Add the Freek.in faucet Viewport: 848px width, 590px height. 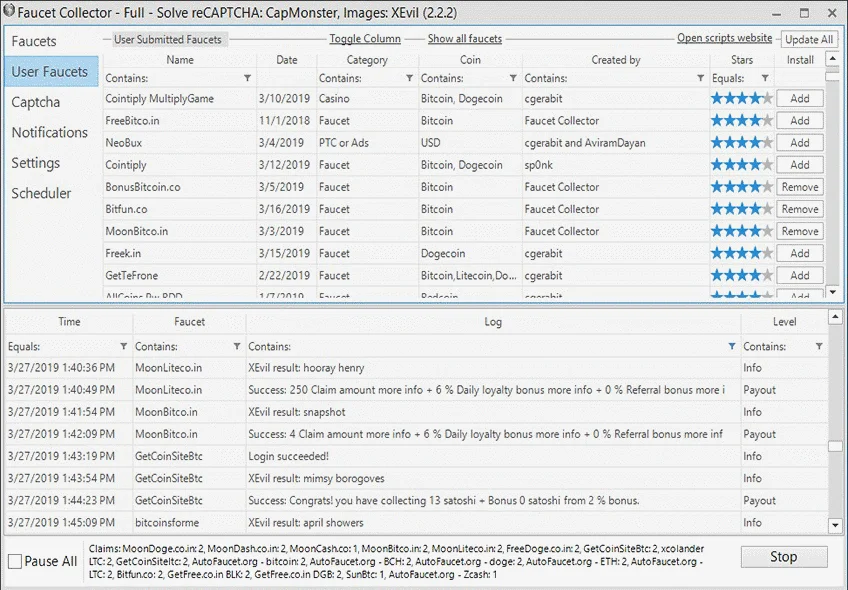point(800,253)
